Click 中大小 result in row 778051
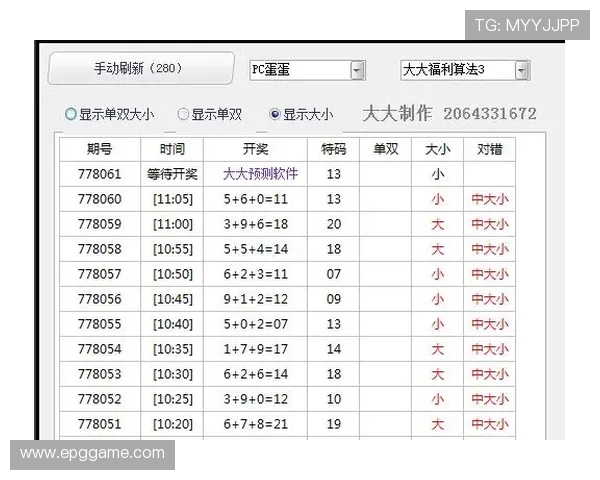The image size is (600, 480). (489, 424)
